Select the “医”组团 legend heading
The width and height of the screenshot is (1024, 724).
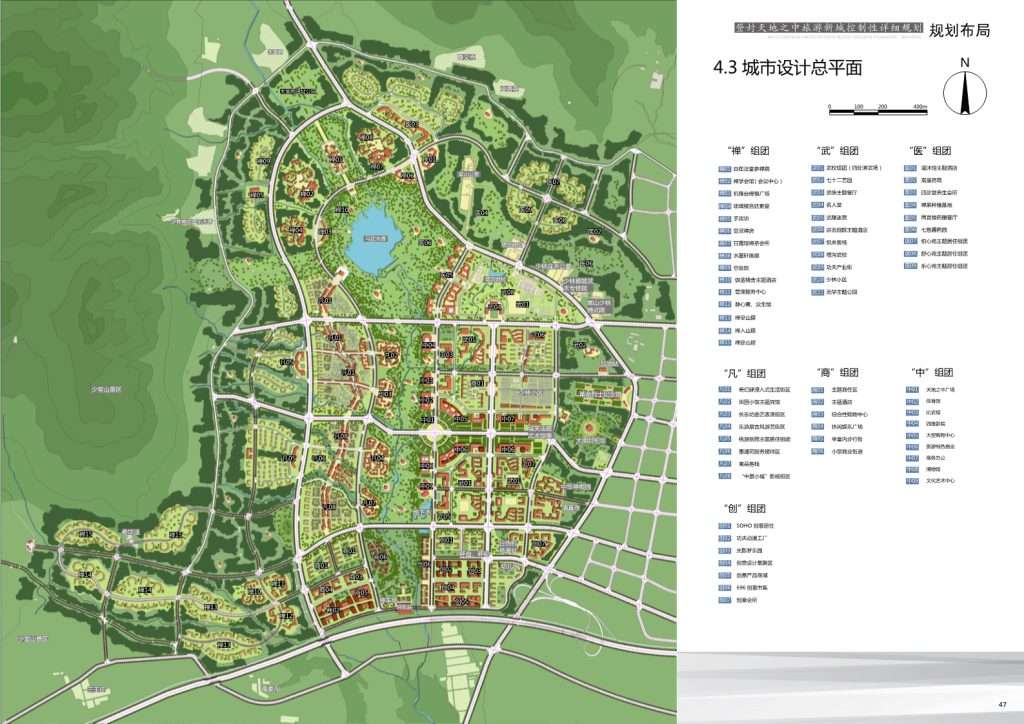930,150
